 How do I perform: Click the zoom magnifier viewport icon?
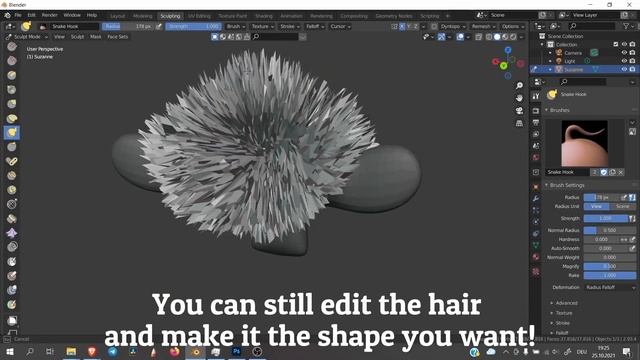[x=519, y=85]
